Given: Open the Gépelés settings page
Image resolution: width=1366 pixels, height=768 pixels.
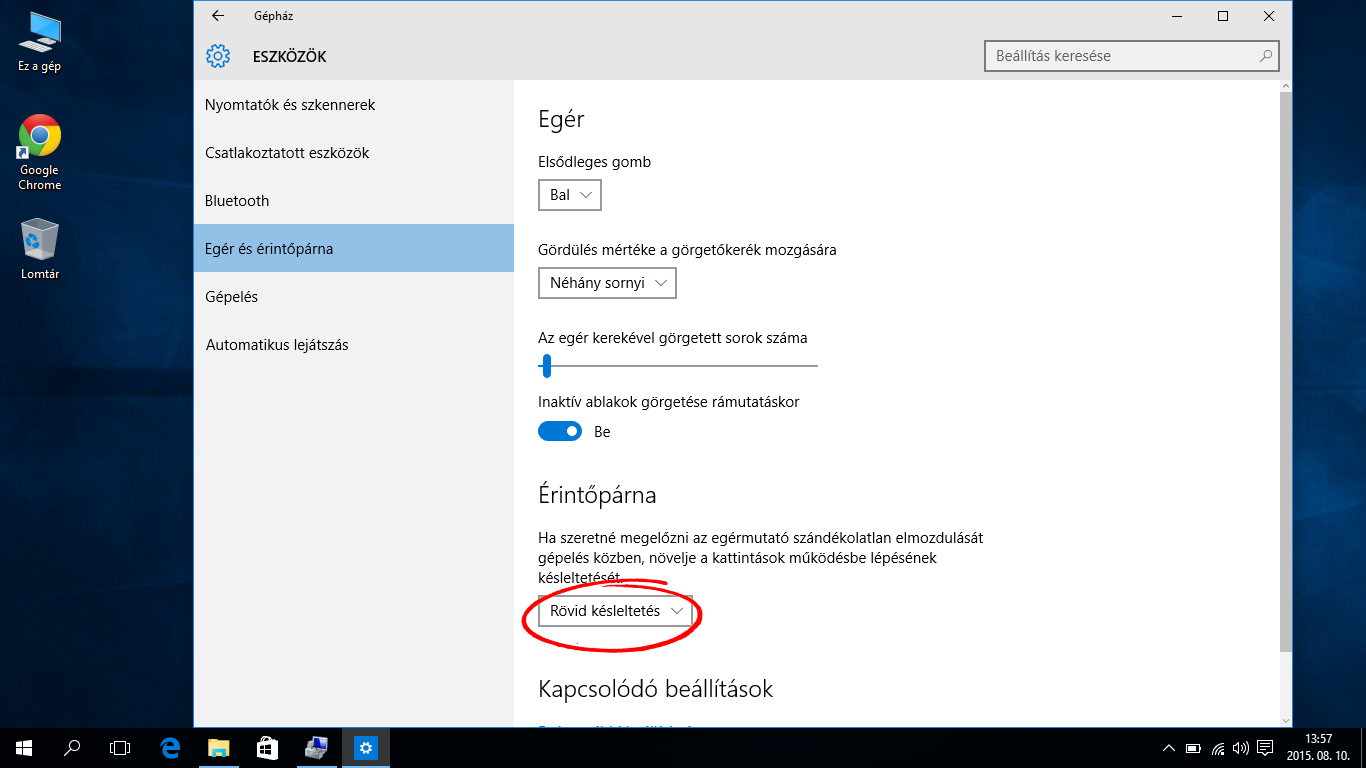Looking at the screenshot, I should [x=231, y=297].
